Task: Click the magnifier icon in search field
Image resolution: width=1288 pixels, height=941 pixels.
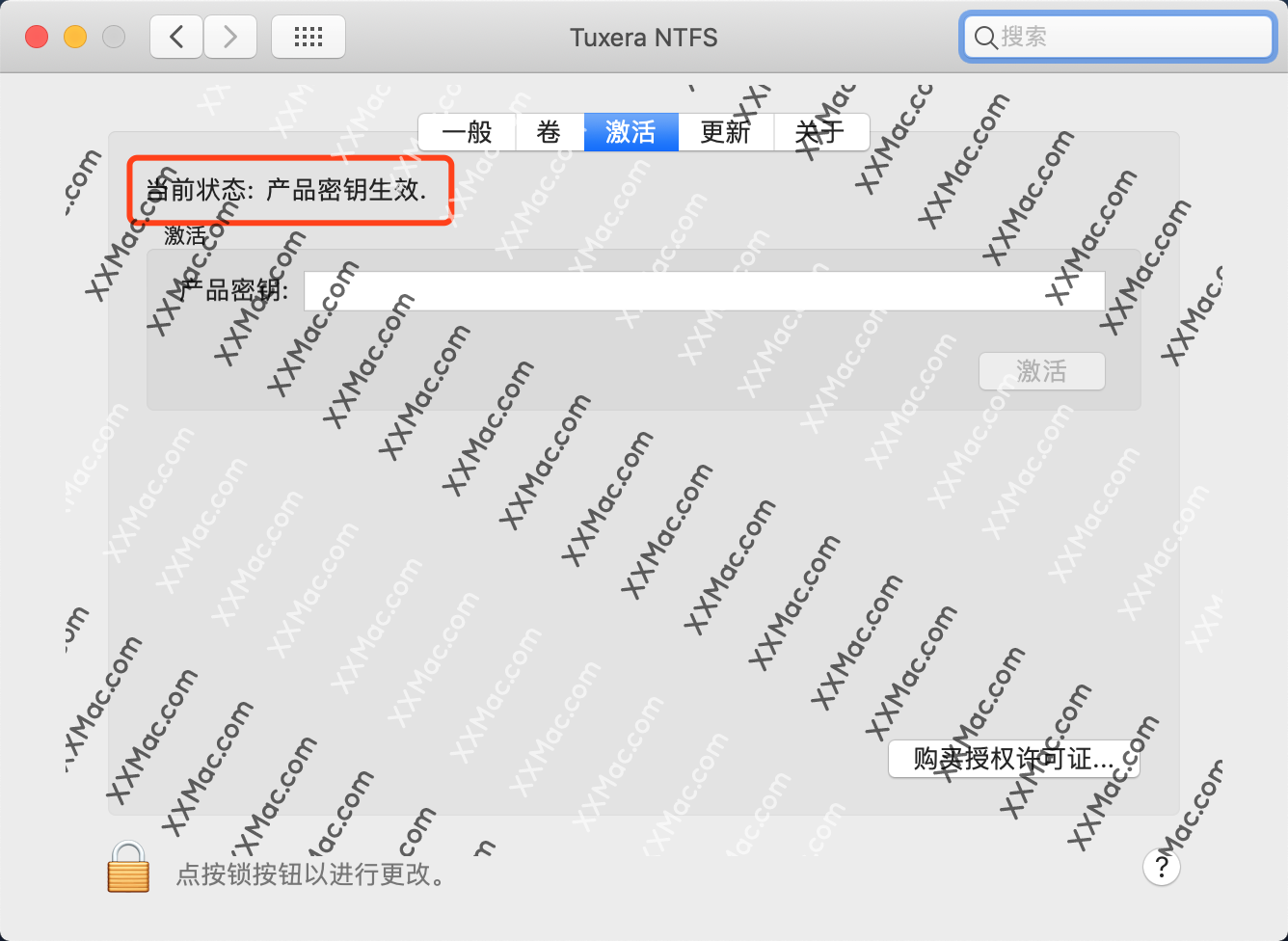Action: tap(985, 38)
